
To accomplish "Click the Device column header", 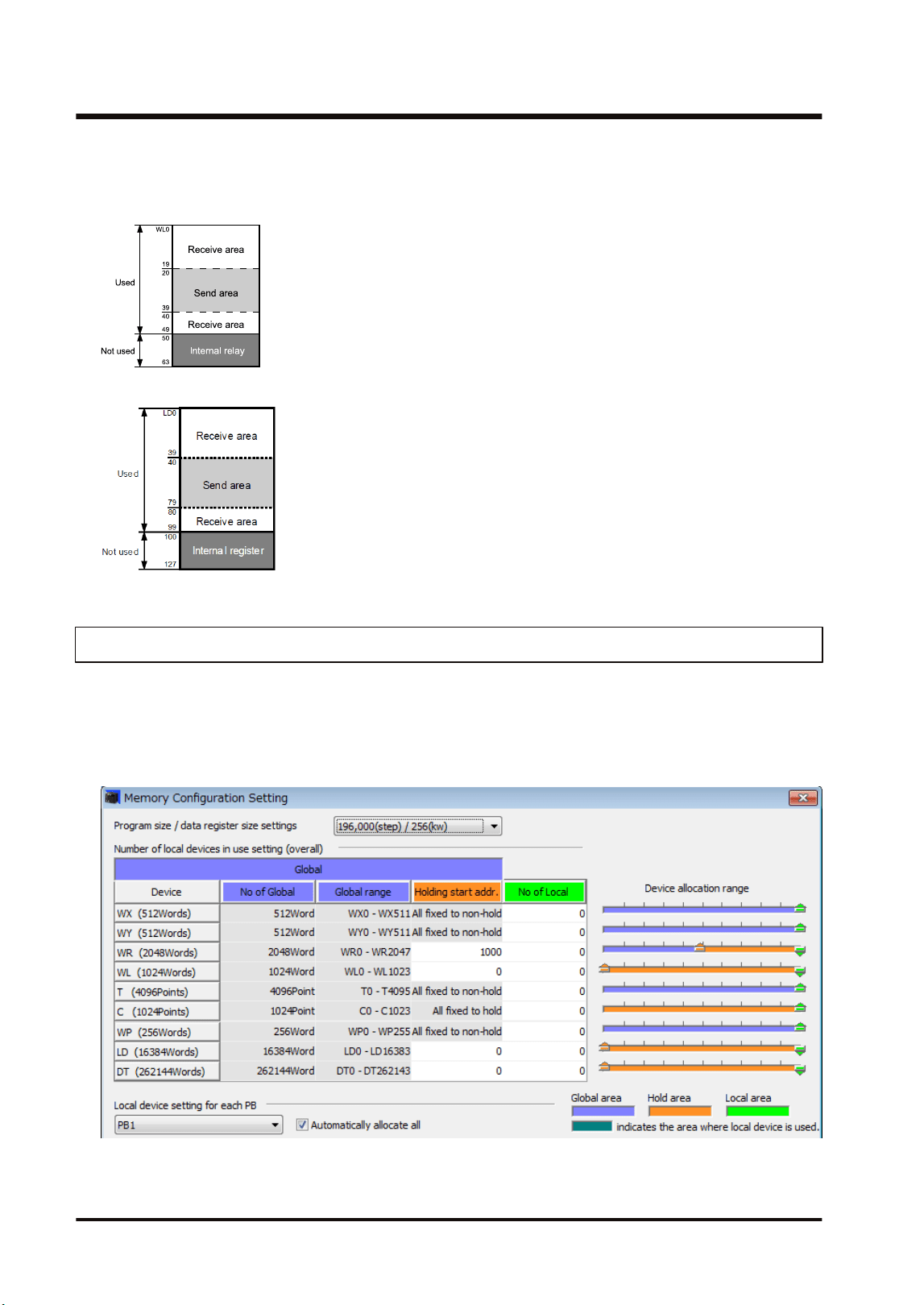I will [x=167, y=892].
